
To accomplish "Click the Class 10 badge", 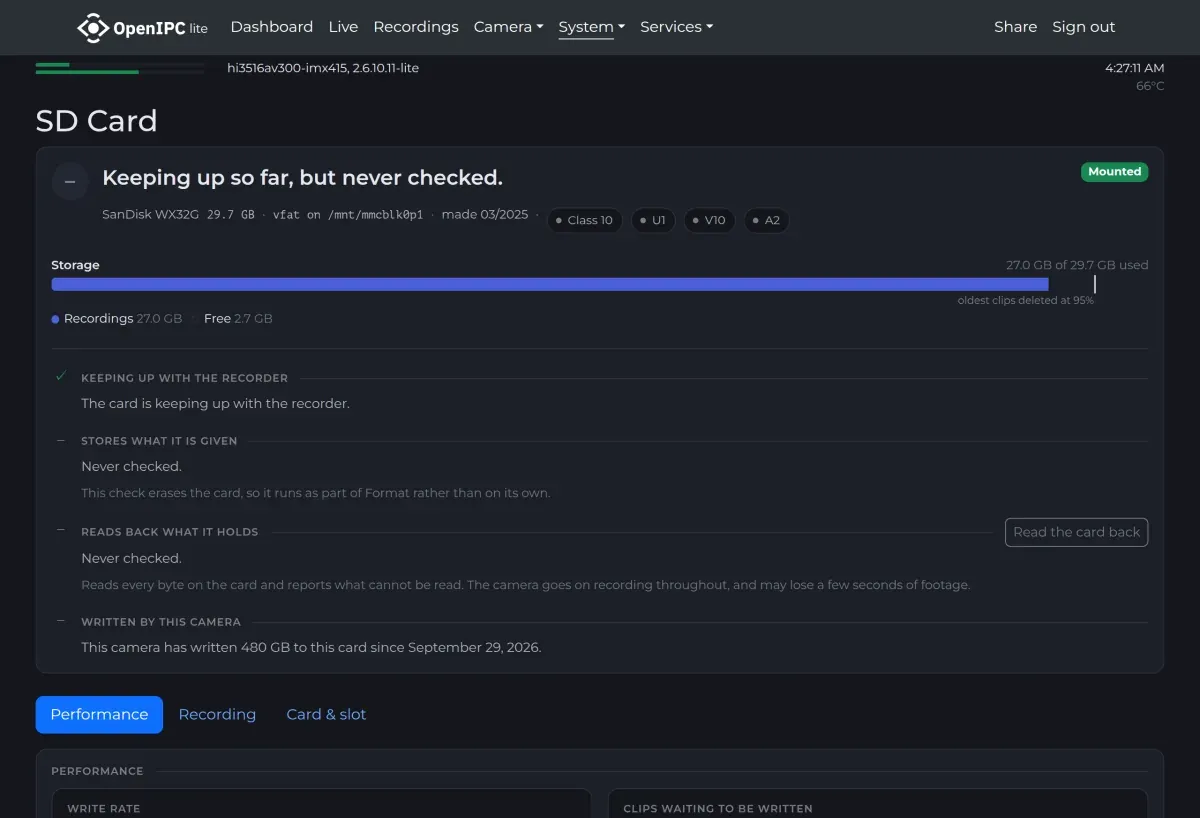I will [584, 220].
